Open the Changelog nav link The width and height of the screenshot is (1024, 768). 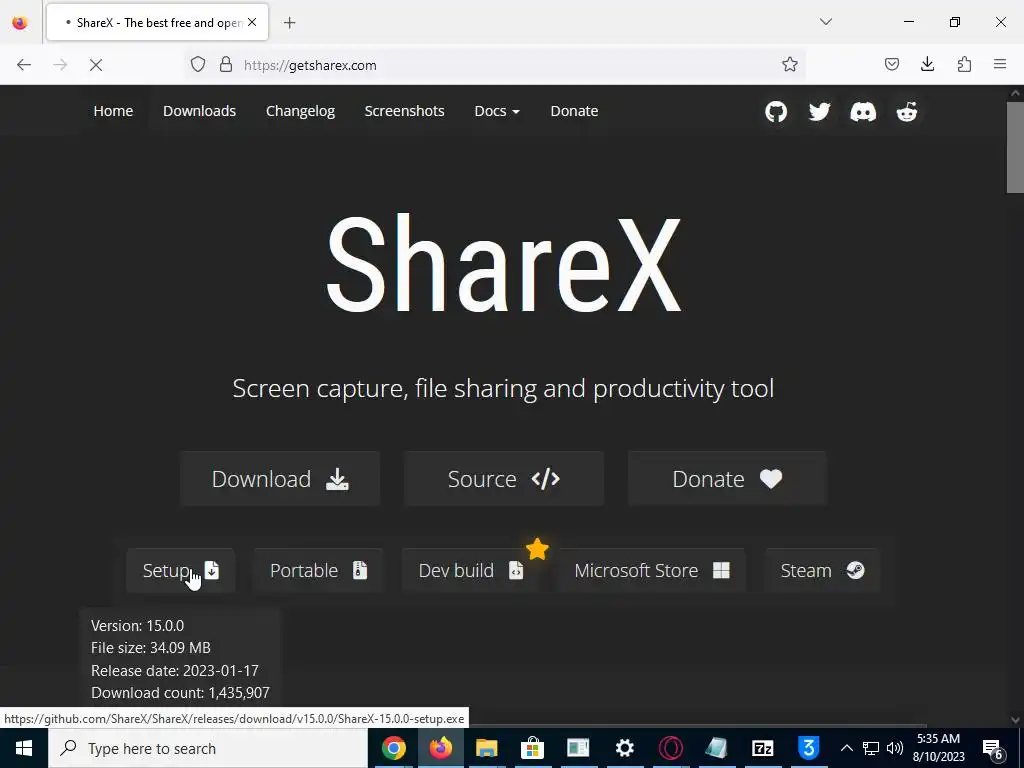(300, 111)
